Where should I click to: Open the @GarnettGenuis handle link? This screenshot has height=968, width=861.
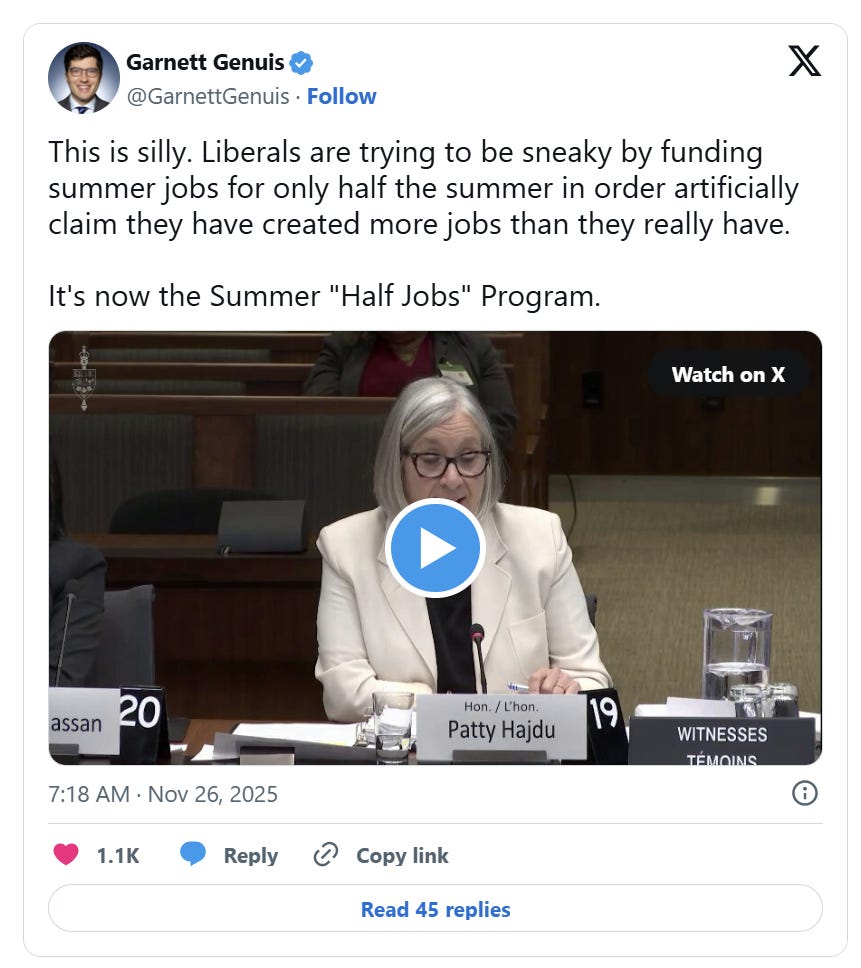click(208, 96)
